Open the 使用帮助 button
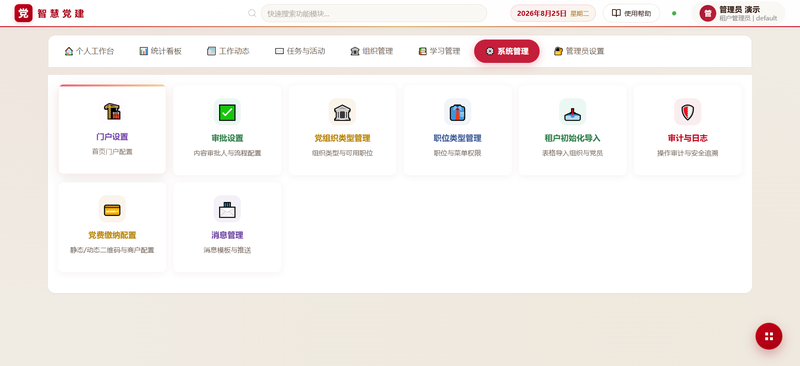Screen dimensions: 800x366 (631, 13)
